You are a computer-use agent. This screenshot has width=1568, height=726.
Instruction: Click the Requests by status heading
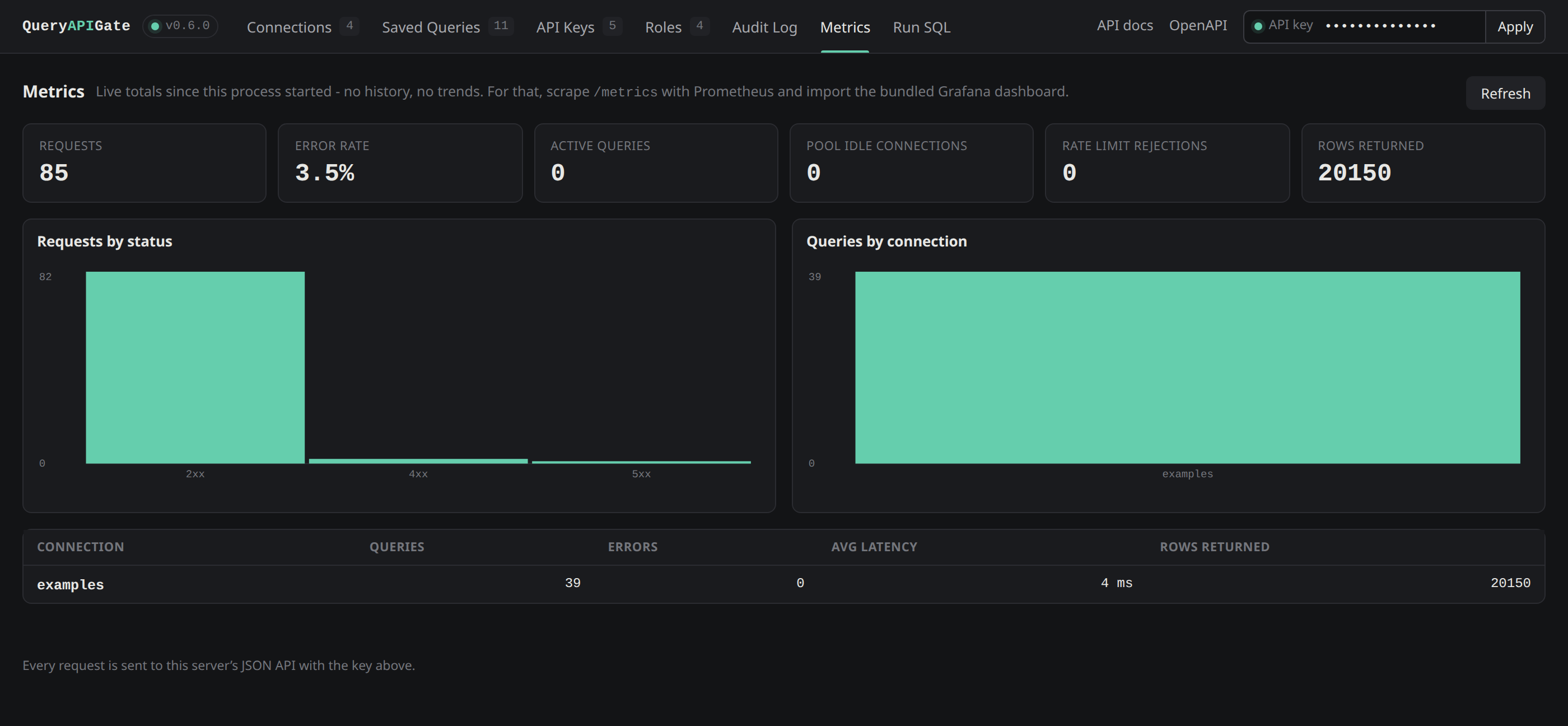click(105, 241)
